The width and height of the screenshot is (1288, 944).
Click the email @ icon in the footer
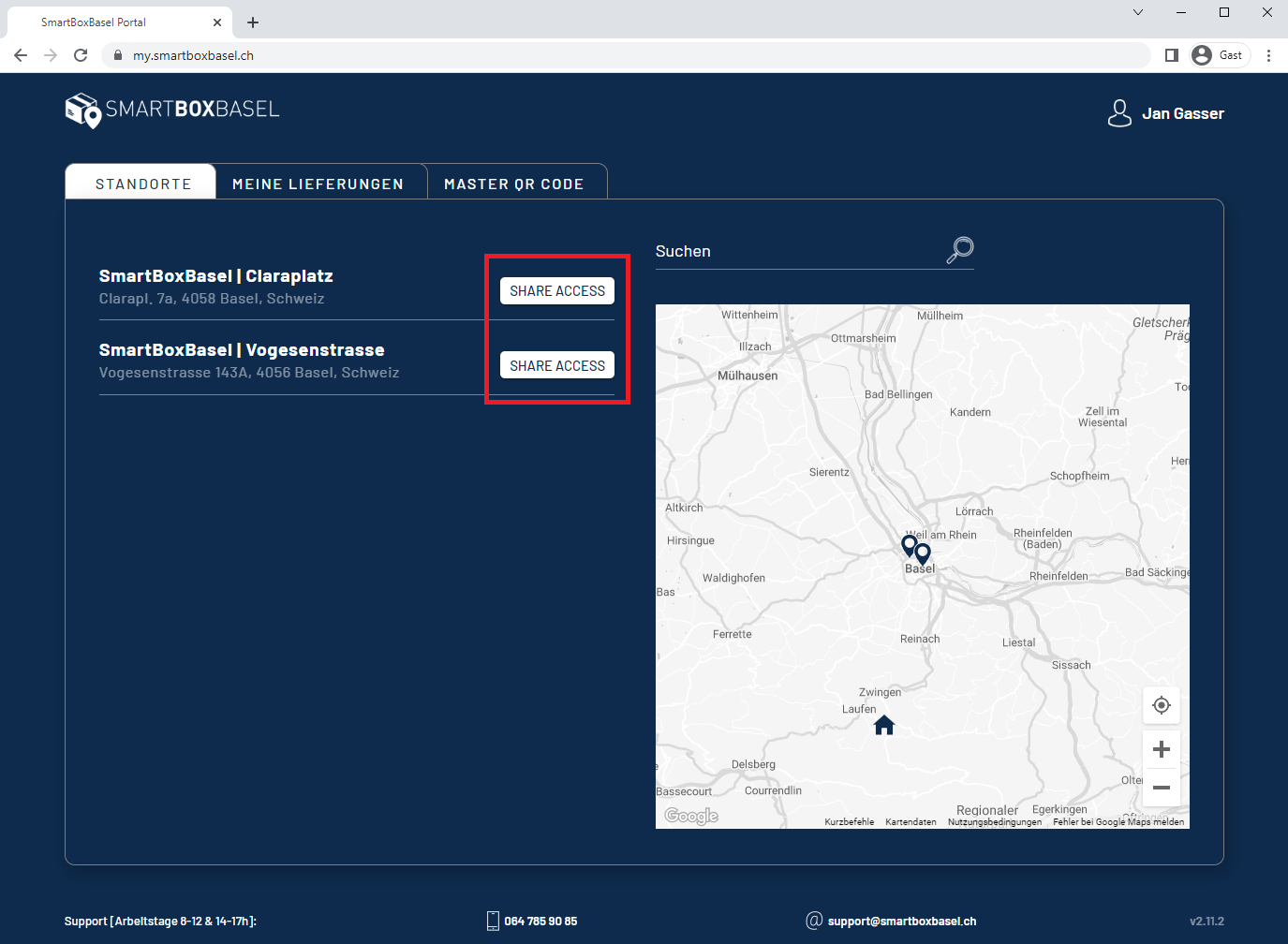(x=813, y=921)
